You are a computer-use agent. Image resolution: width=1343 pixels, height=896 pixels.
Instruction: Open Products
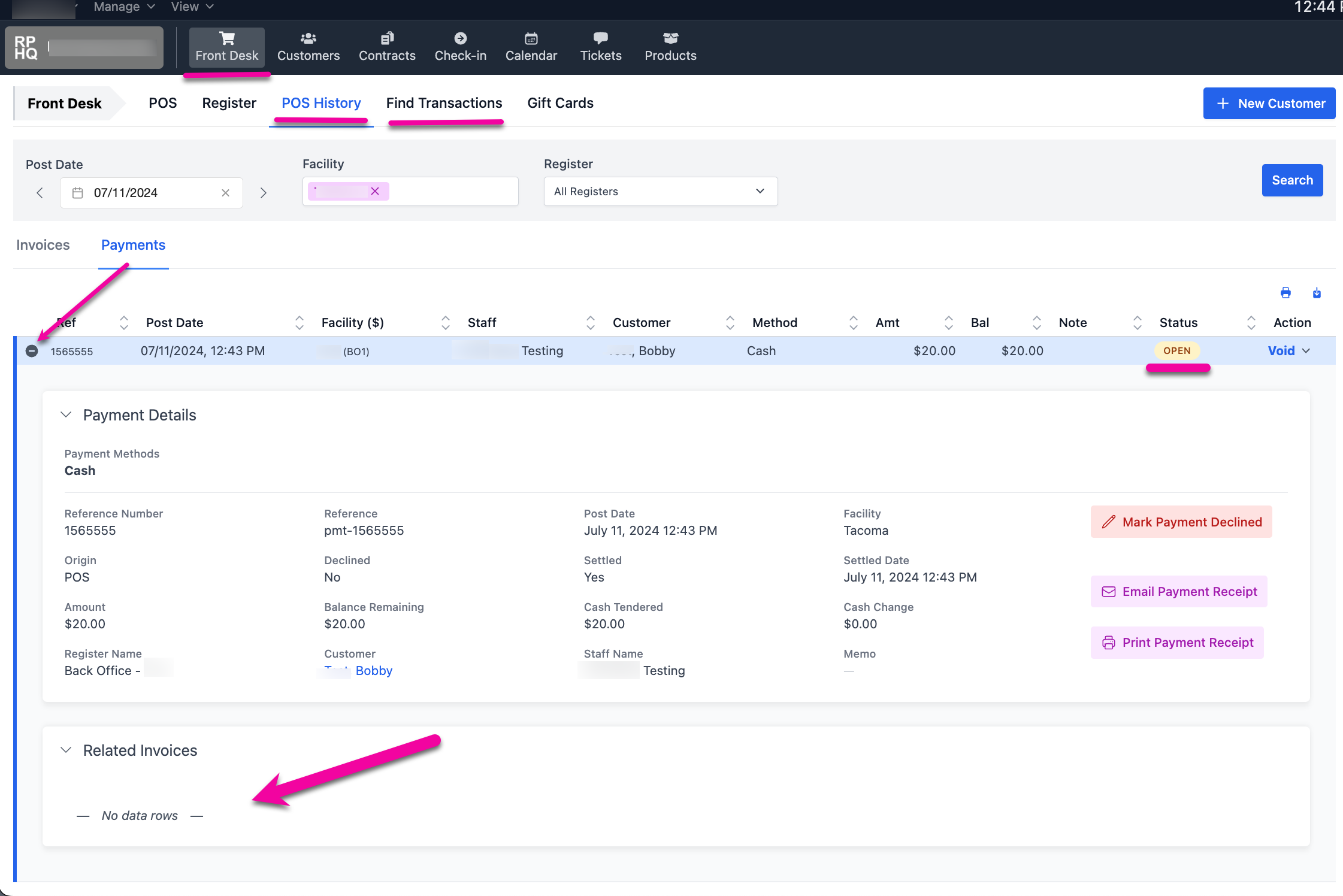coord(670,47)
